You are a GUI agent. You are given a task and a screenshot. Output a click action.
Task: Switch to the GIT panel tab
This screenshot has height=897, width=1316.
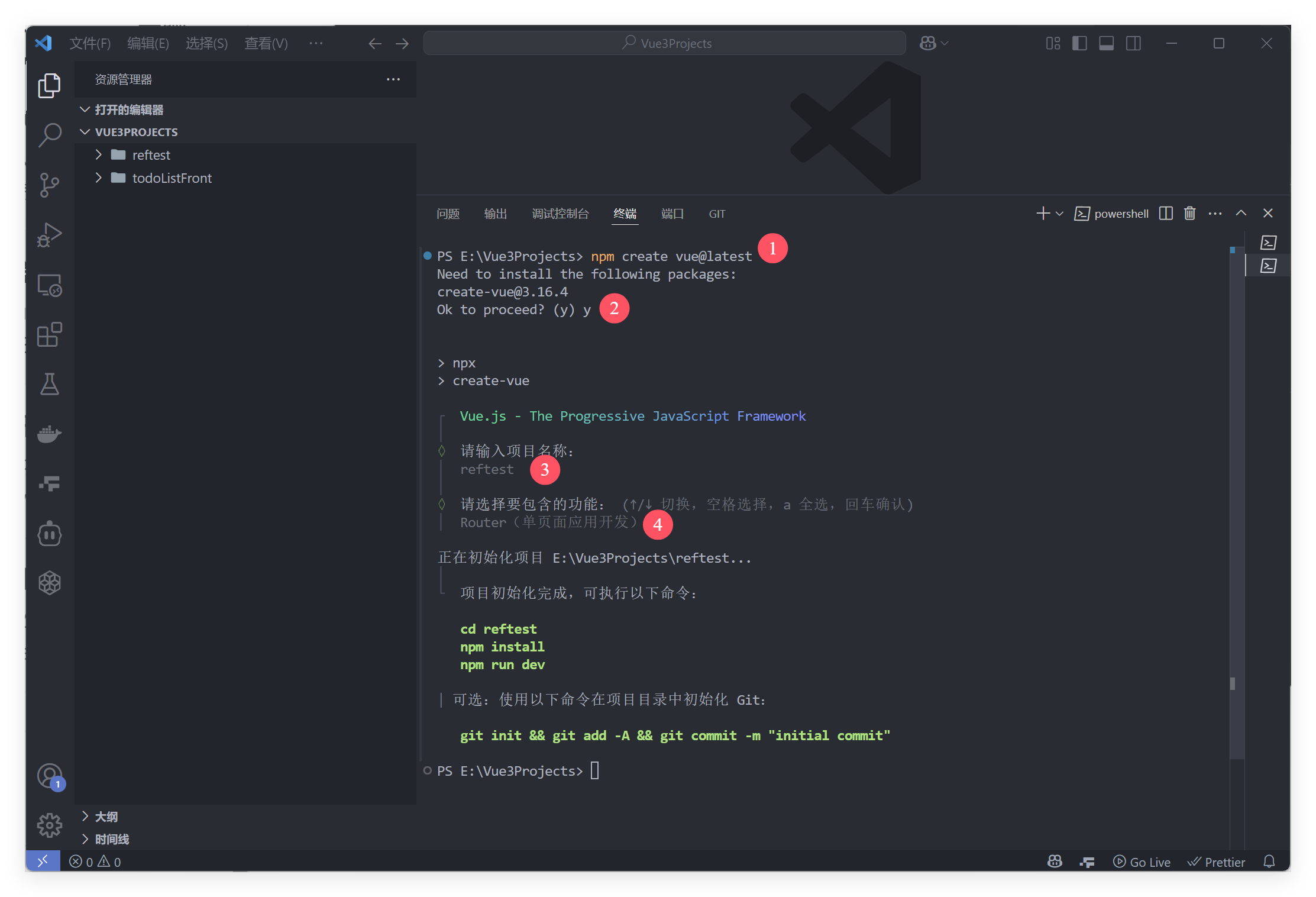click(717, 214)
